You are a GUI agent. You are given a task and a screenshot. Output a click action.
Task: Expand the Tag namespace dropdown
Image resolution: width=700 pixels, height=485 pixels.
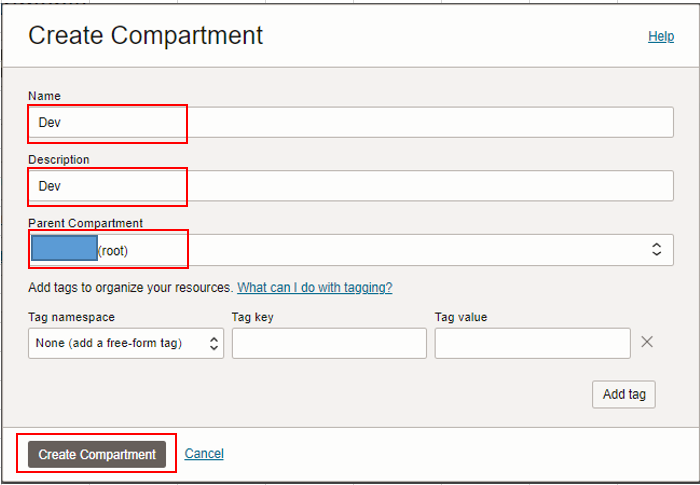point(126,343)
